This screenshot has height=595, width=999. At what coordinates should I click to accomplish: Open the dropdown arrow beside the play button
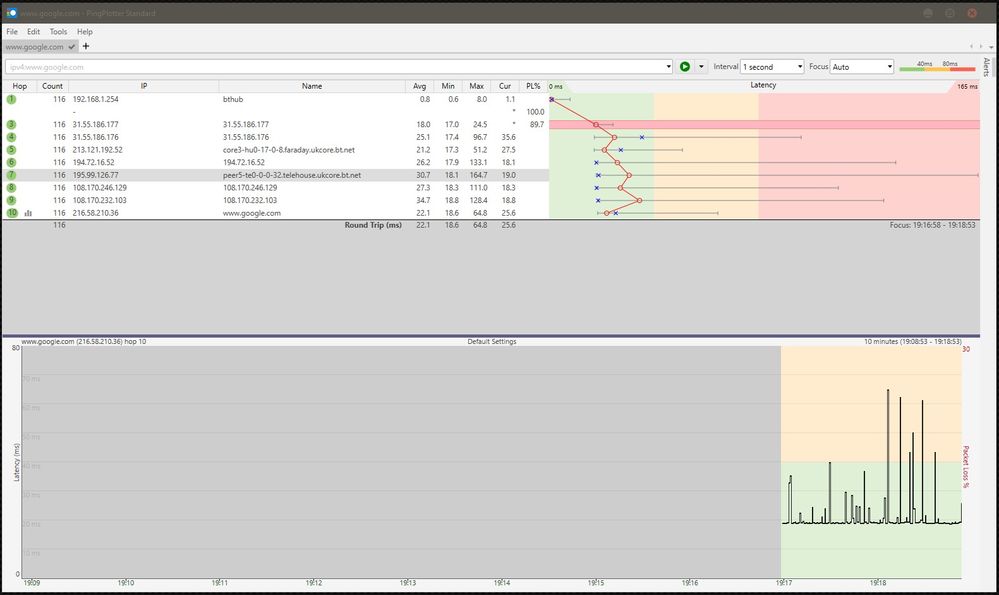702,67
